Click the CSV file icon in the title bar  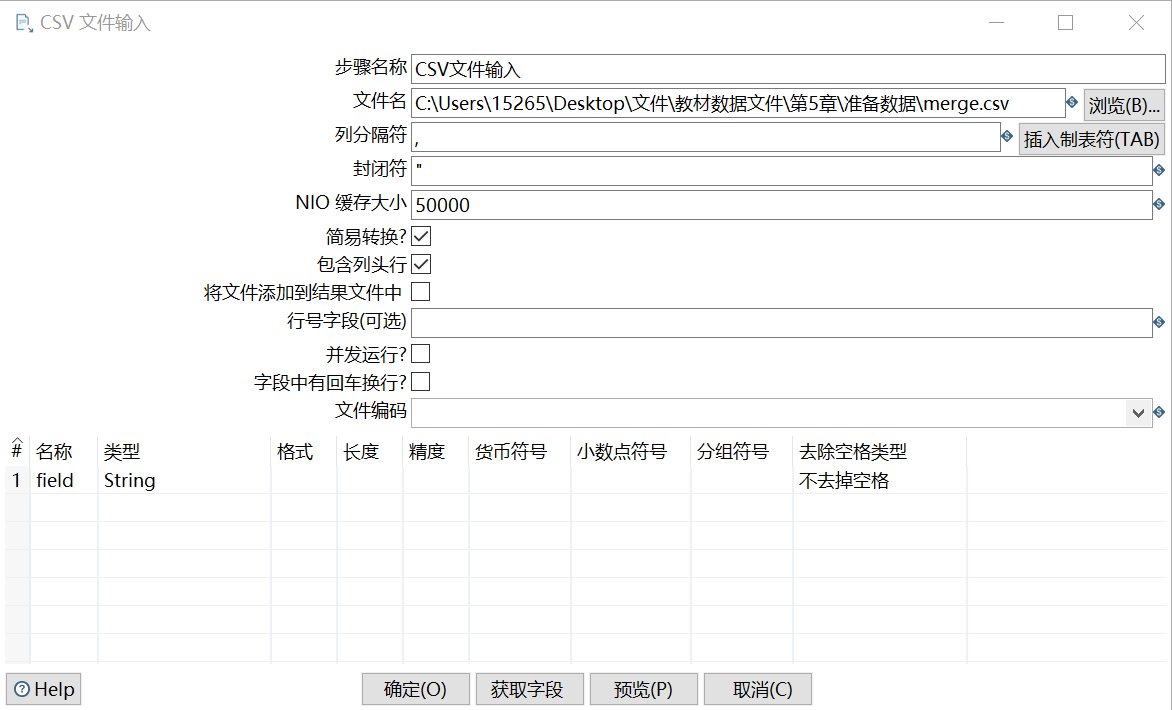pos(24,23)
